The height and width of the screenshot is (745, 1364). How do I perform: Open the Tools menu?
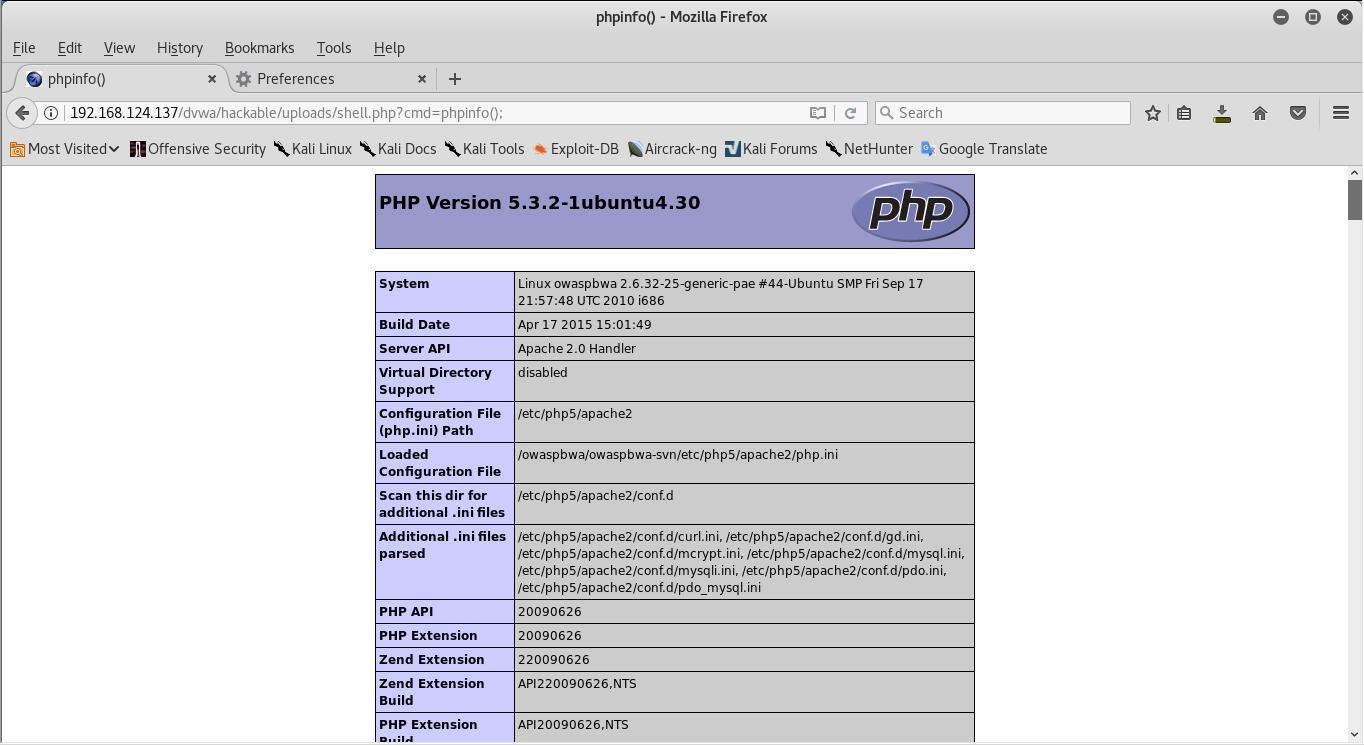pos(334,48)
